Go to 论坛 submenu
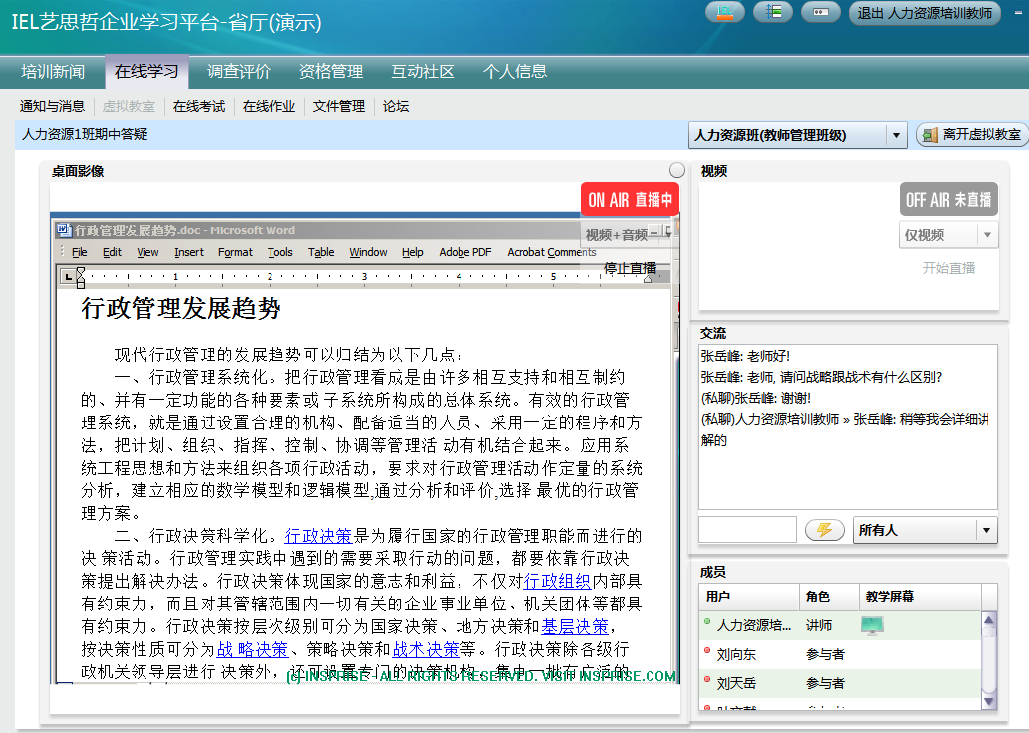Viewport: 1029px width, 733px height. 396,106
